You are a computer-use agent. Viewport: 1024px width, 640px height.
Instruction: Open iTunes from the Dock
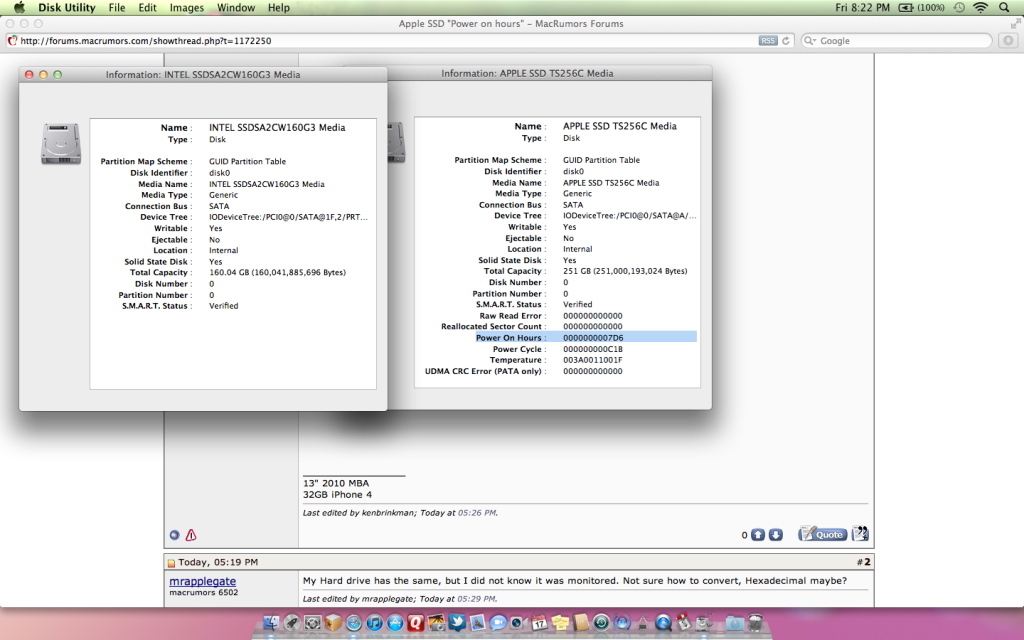pyautogui.click(x=374, y=623)
